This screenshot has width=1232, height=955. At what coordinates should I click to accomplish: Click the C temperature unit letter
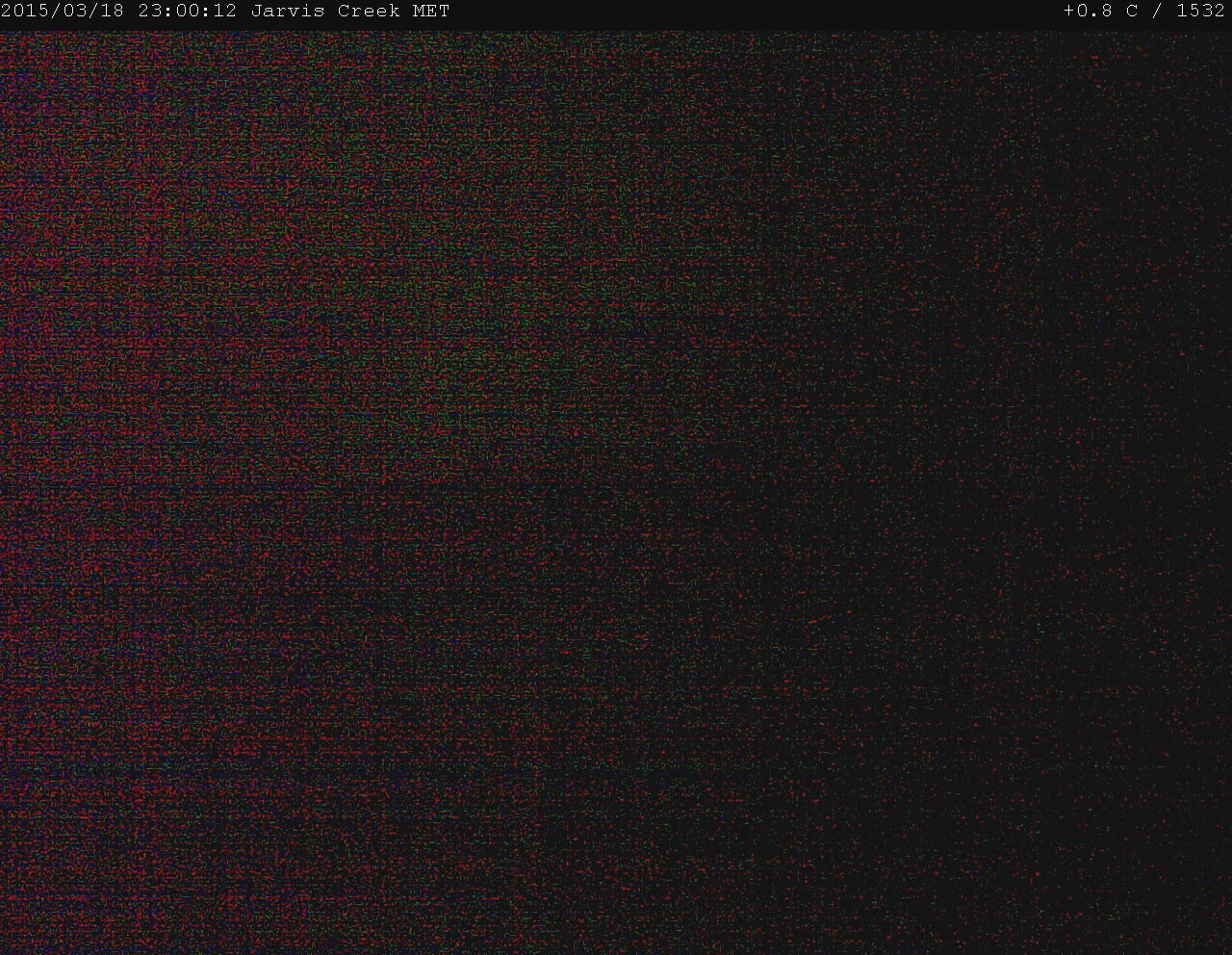[1132, 12]
